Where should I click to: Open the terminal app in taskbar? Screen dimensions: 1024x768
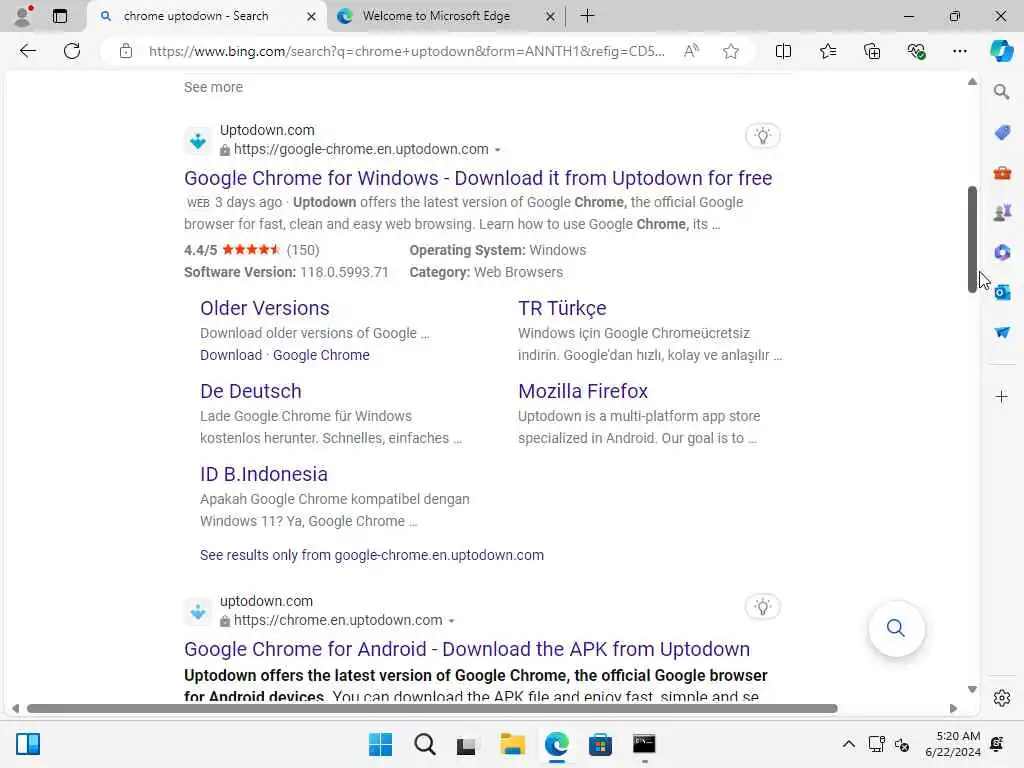[644, 744]
